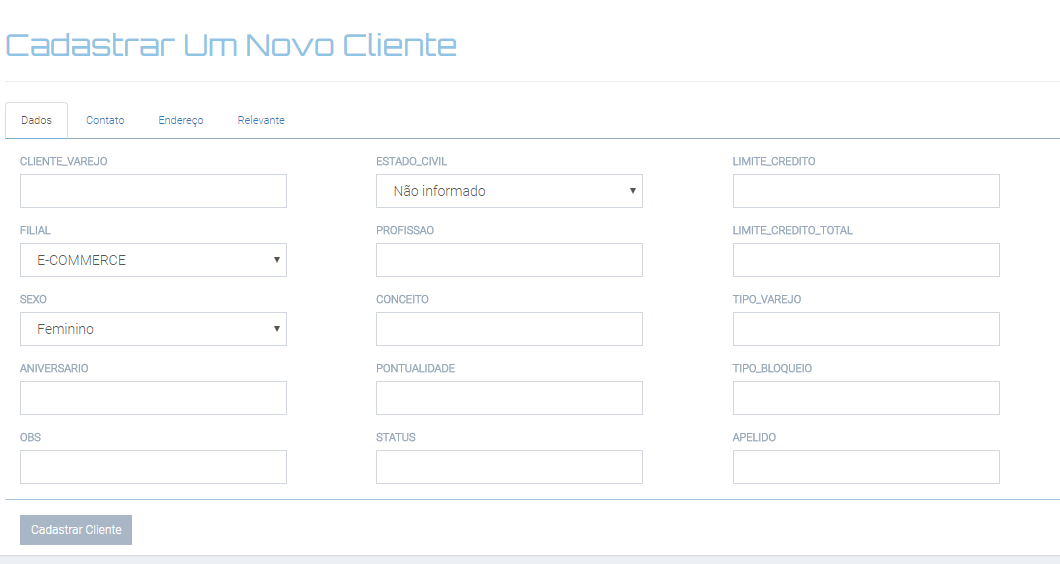Click the CLIENTE_VAREJO label
Viewport: 1060px width, 564px height.
pyautogui.click(x=64, y=162)
